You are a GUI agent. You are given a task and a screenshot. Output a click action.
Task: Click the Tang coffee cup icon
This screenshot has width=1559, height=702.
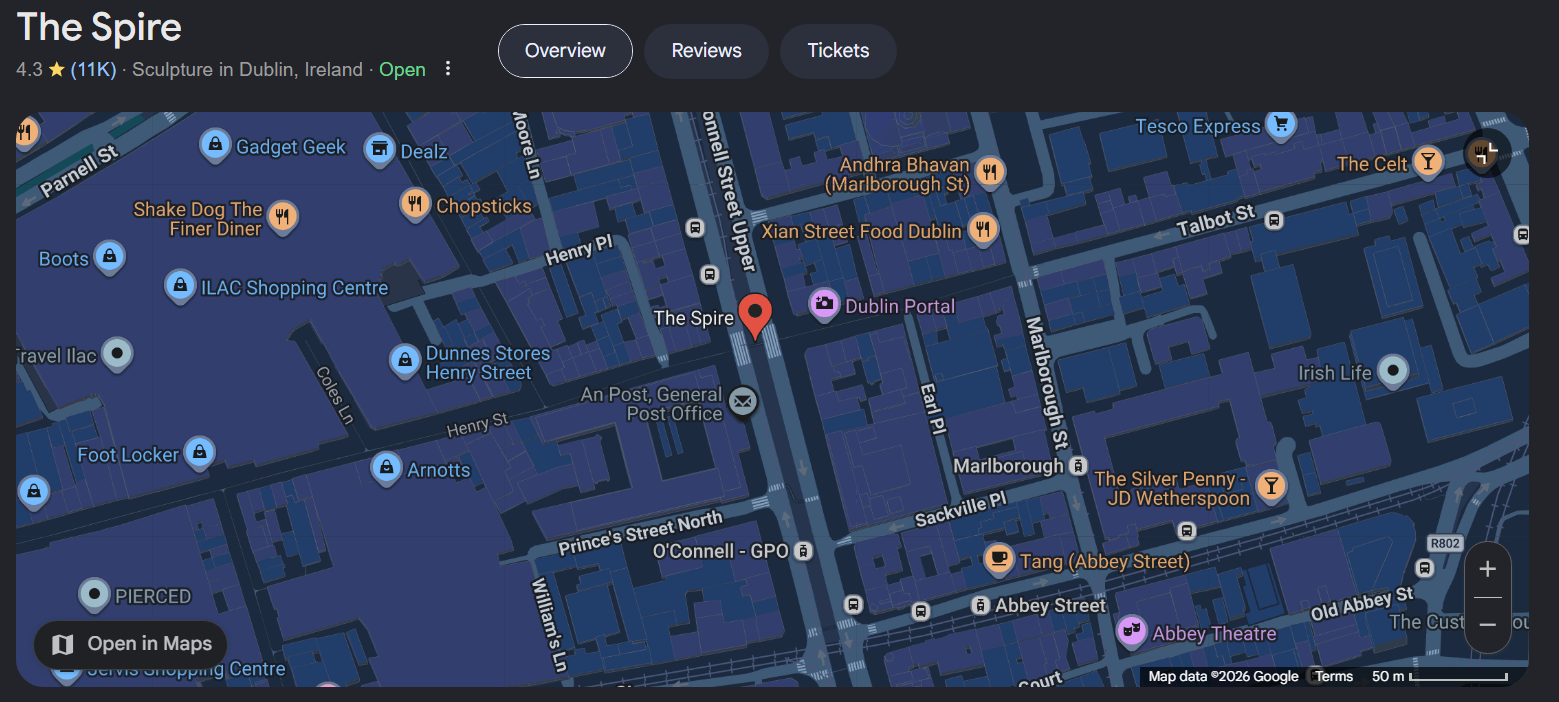[998, 559]
